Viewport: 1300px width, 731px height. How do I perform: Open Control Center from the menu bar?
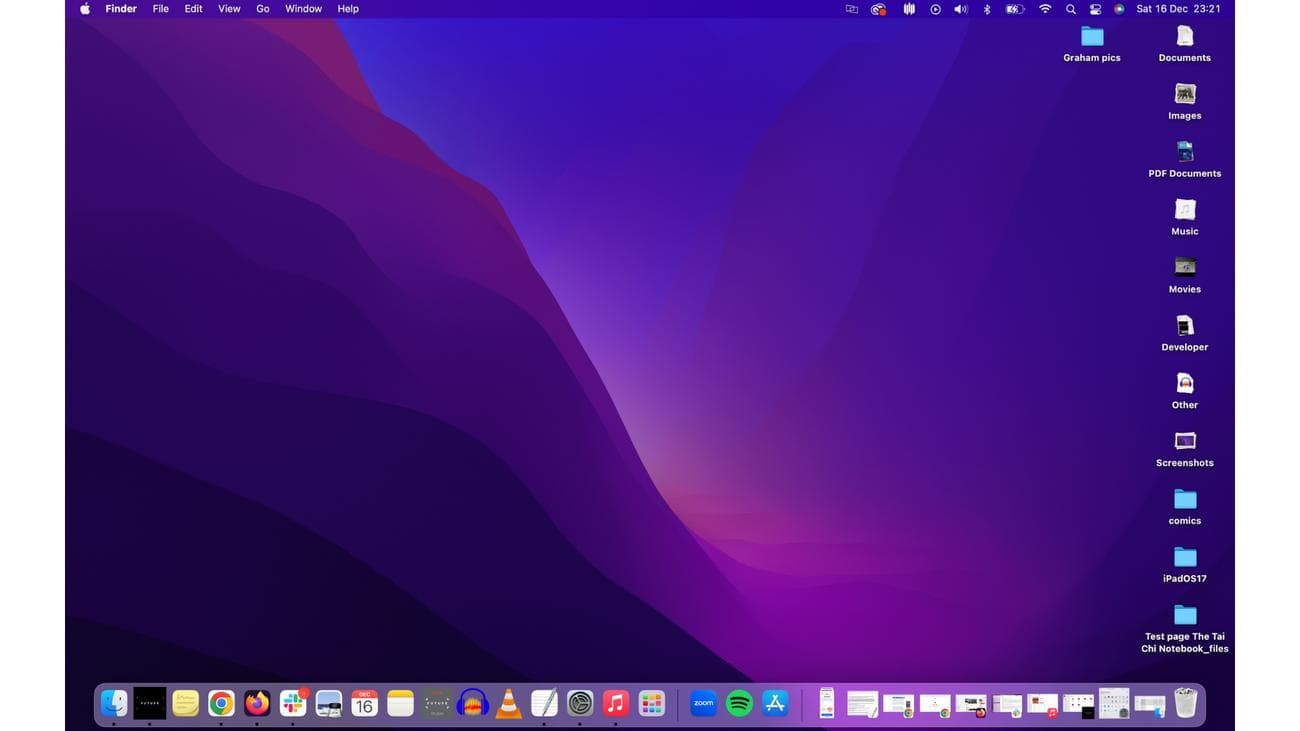click(x=1096, y=9)
